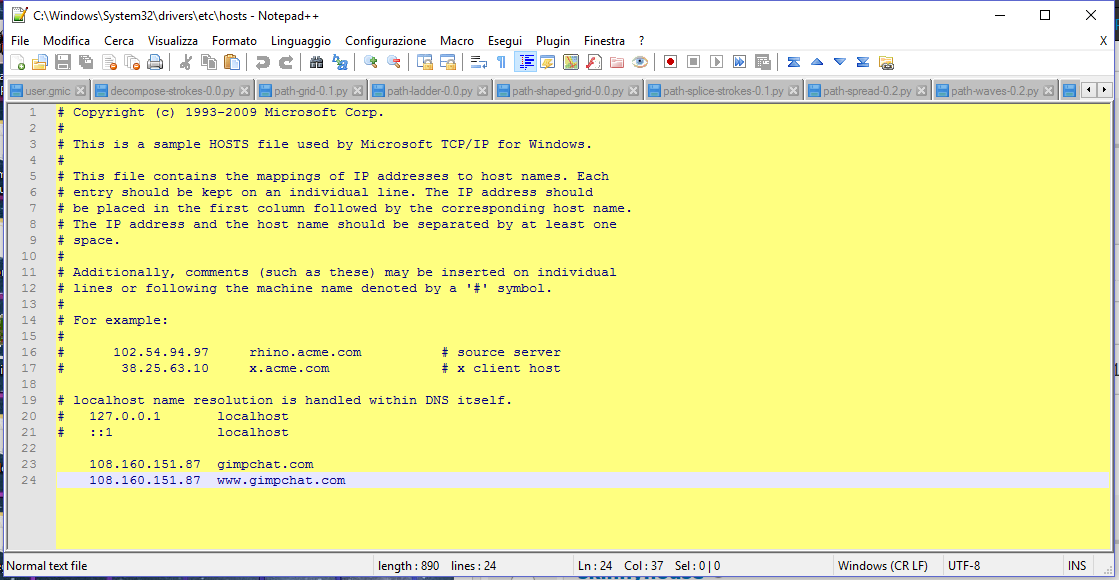The height and width of the screenshot is (580, 1119).
Task: Toggle INS overwrite mode in status bar
Action: [x=1077, y=566]
